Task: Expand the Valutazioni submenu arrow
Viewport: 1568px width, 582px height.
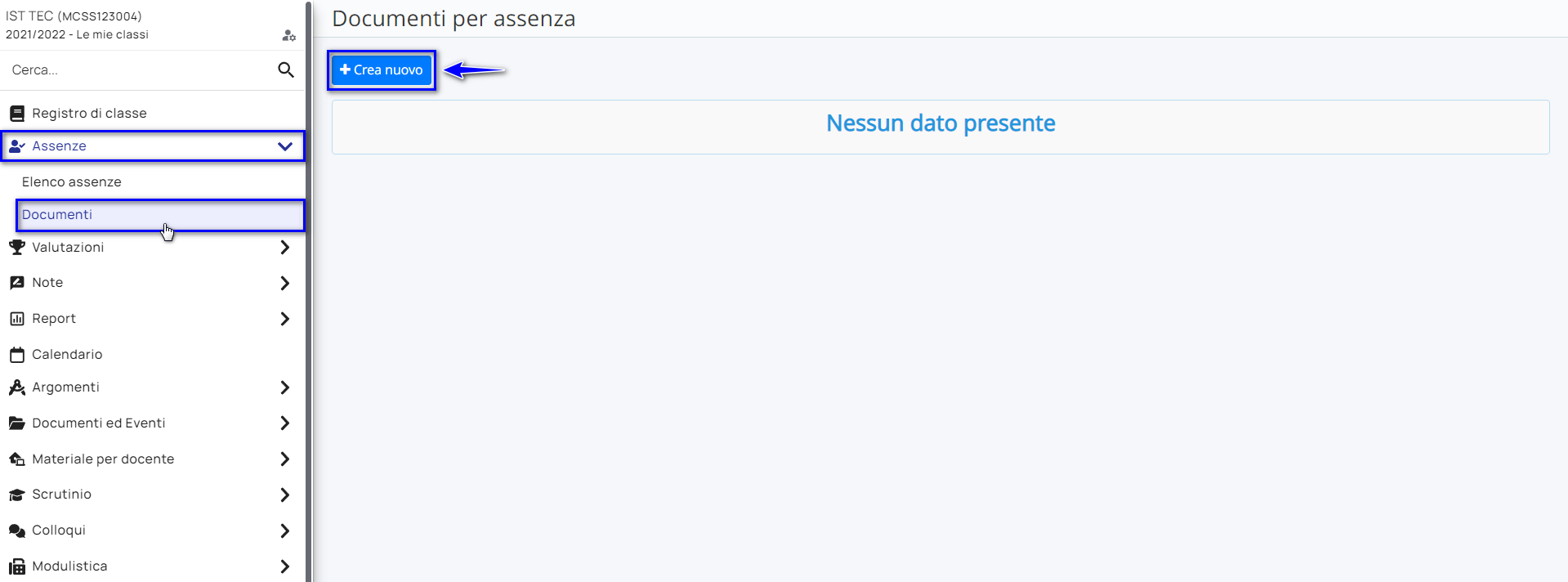Action: (x=284, y=248)
